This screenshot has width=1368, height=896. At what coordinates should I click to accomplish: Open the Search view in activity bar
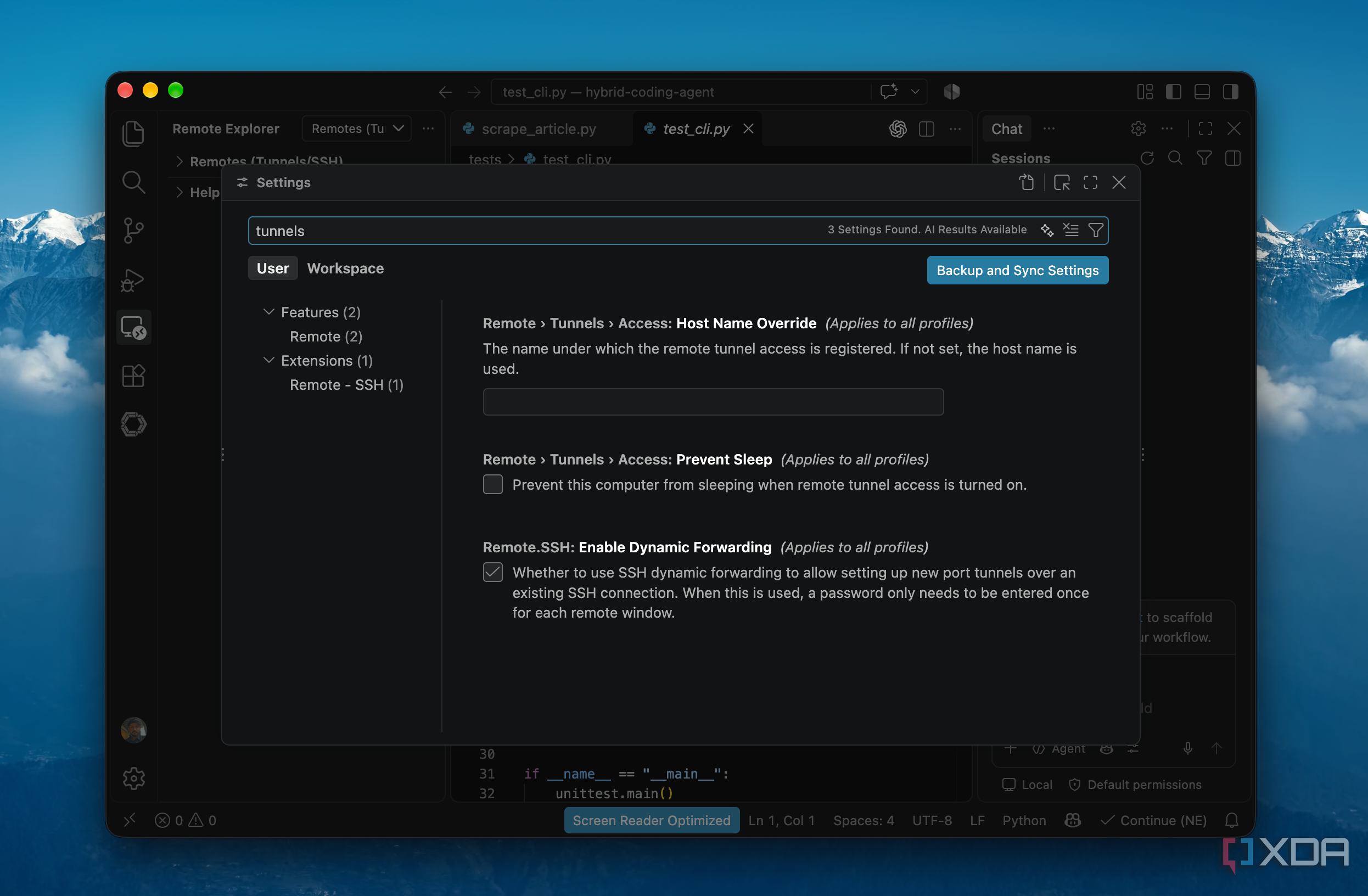pos(133,182)
